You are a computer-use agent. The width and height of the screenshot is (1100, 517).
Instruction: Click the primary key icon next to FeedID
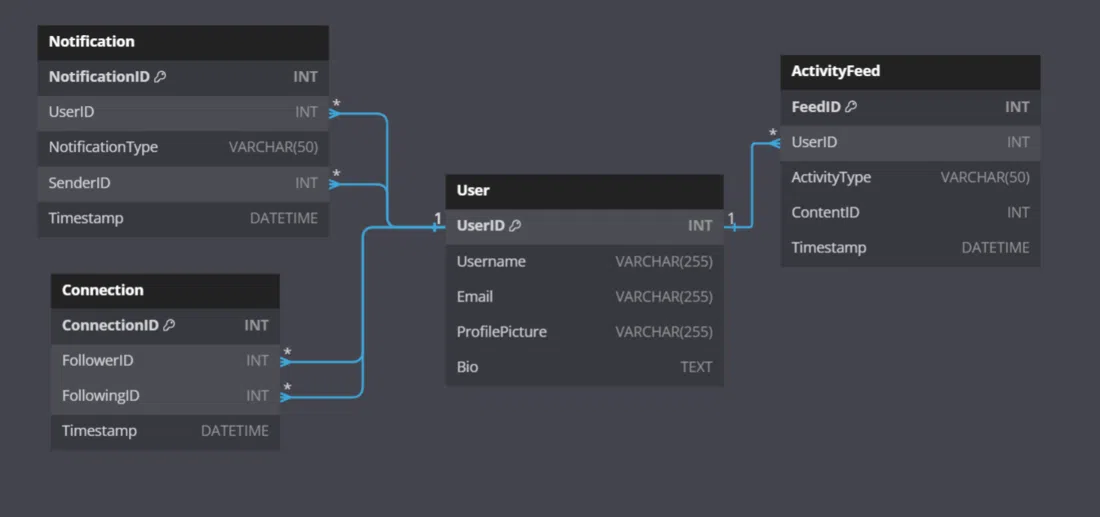851,107
